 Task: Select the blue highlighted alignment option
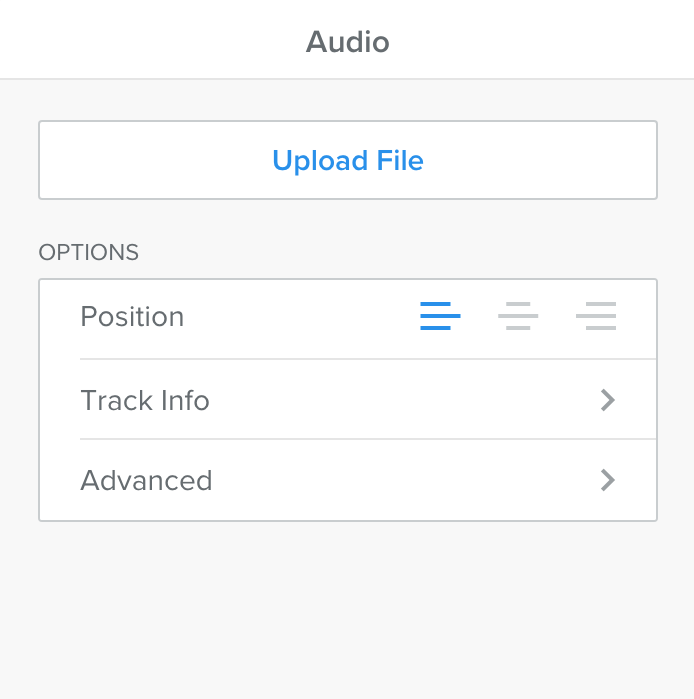pyautogui.click(x=440, y=317)
